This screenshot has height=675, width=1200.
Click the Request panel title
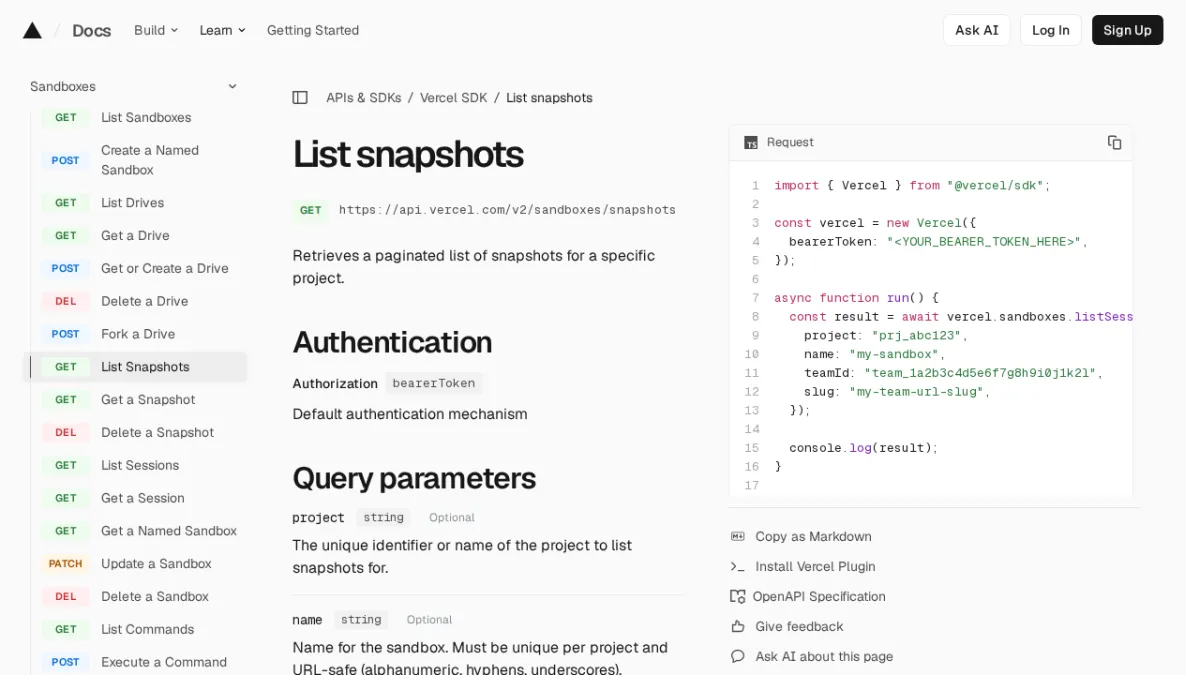click(x=790, y=142)
